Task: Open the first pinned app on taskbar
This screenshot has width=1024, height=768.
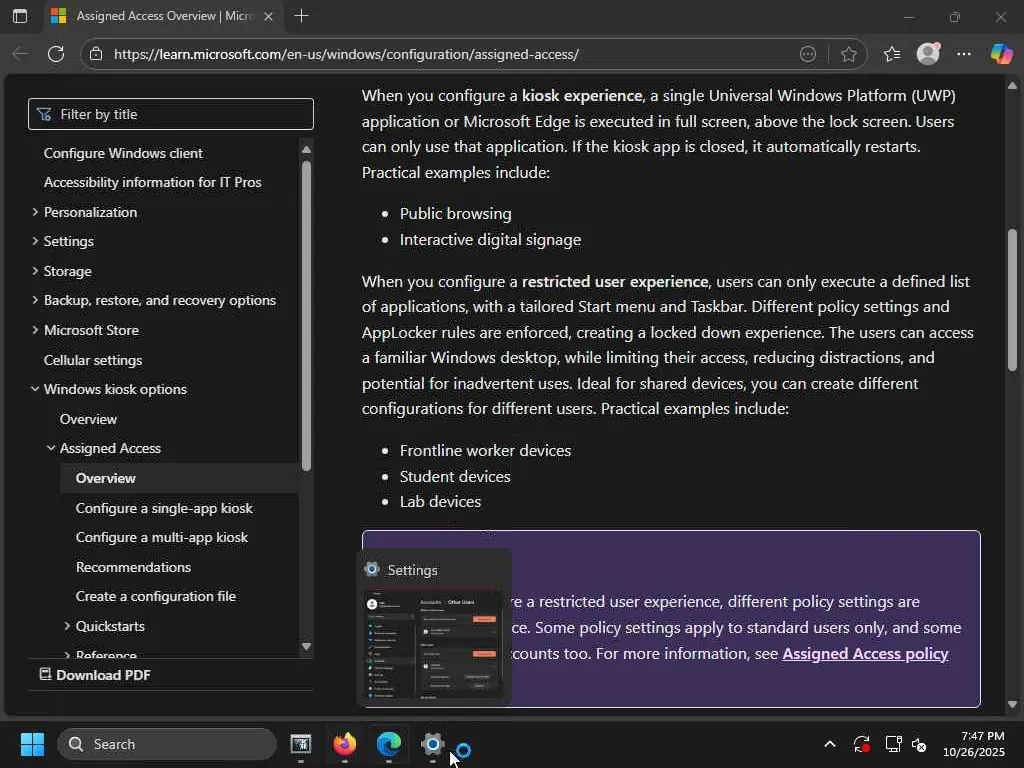Action: pyautogui.click(x=300, y=744)
